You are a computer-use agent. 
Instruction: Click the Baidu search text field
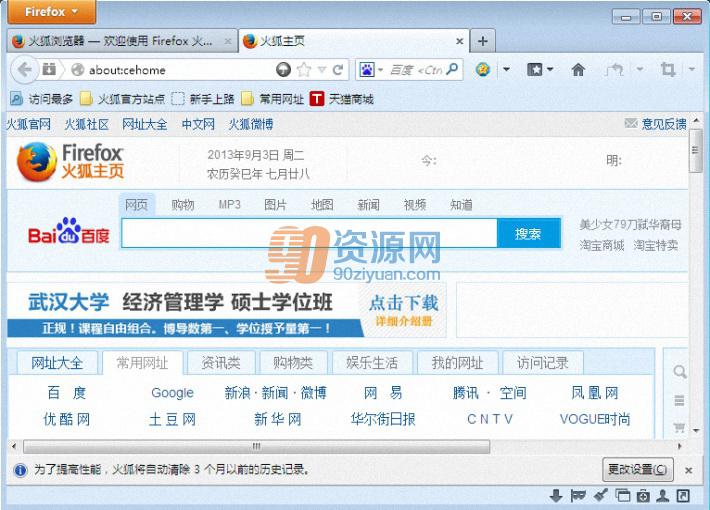pos(309,234)
